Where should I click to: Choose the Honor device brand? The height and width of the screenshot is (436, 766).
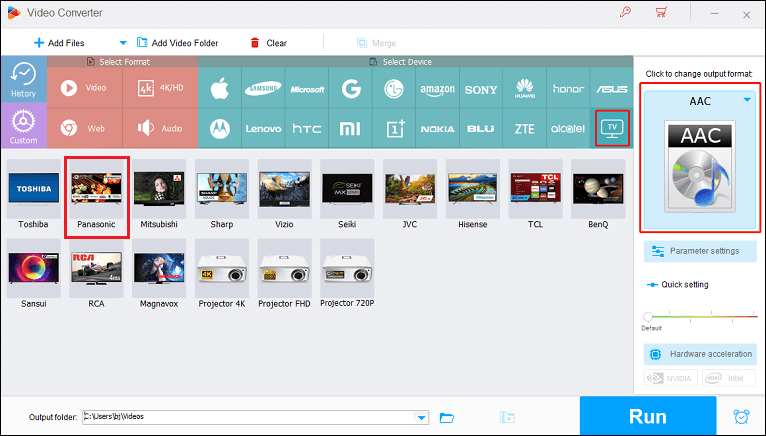click(568, 88)
